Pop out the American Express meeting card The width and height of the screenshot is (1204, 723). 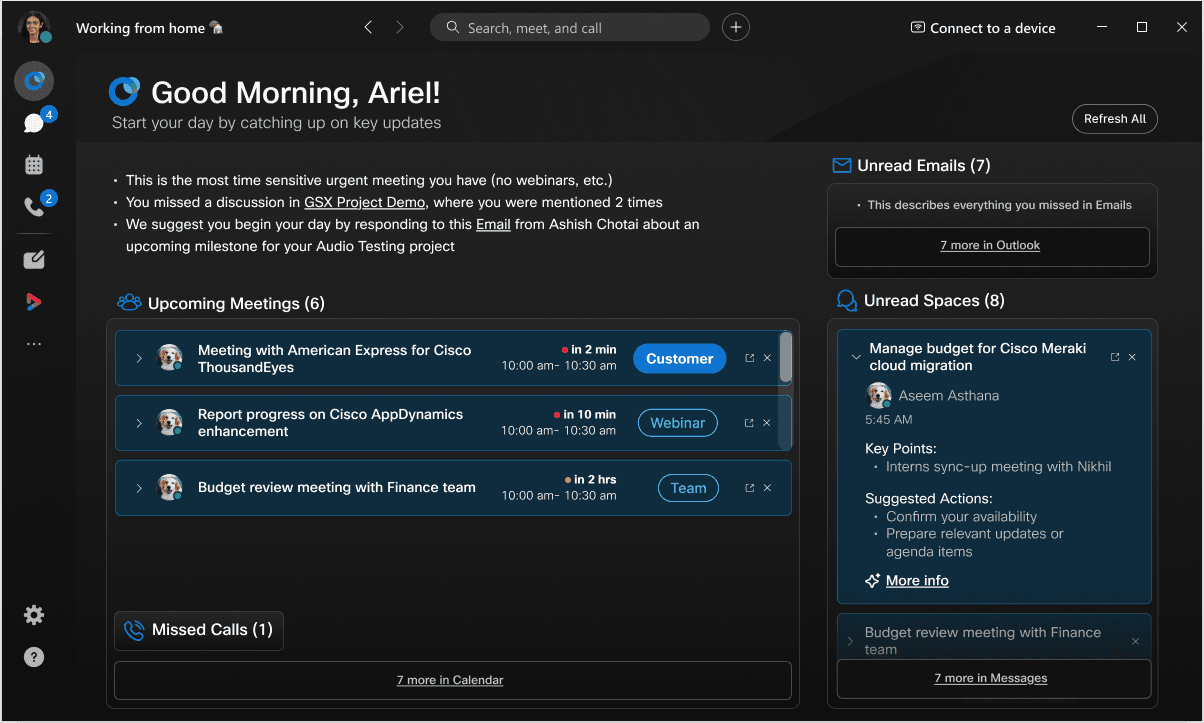[749, 358]
